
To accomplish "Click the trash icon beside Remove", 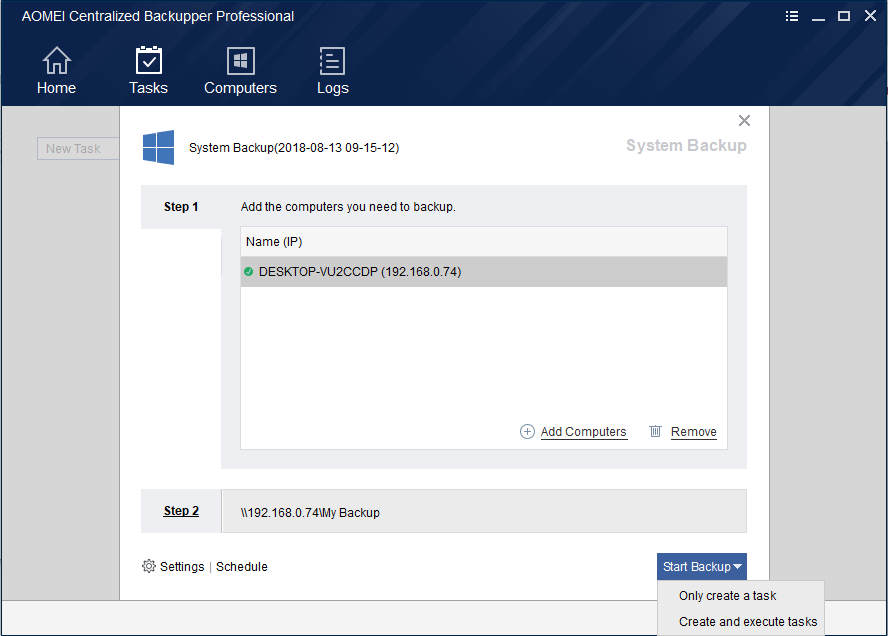I will click(x=655, y=431).
